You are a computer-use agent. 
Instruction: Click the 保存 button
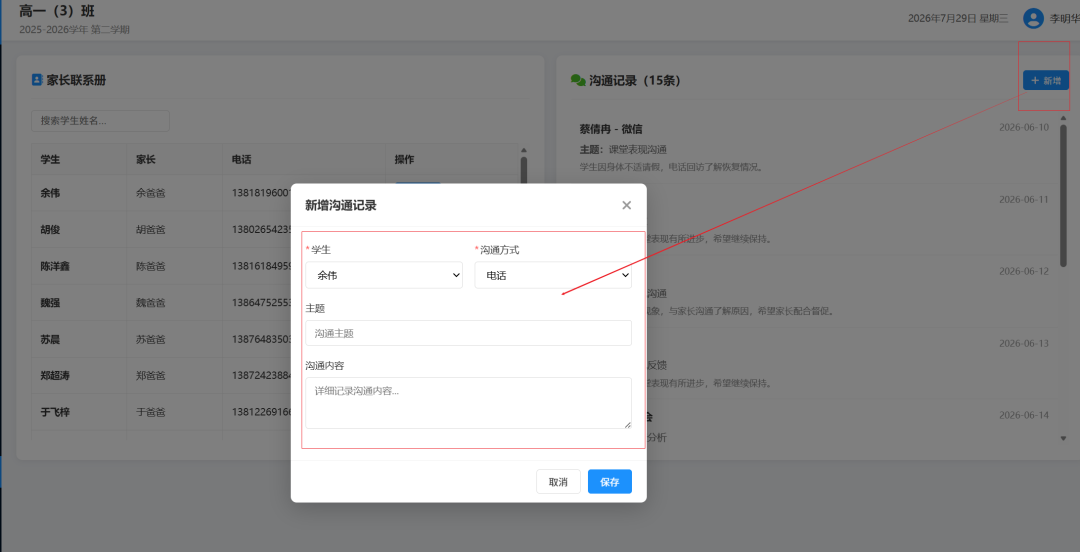click(610, 482)
